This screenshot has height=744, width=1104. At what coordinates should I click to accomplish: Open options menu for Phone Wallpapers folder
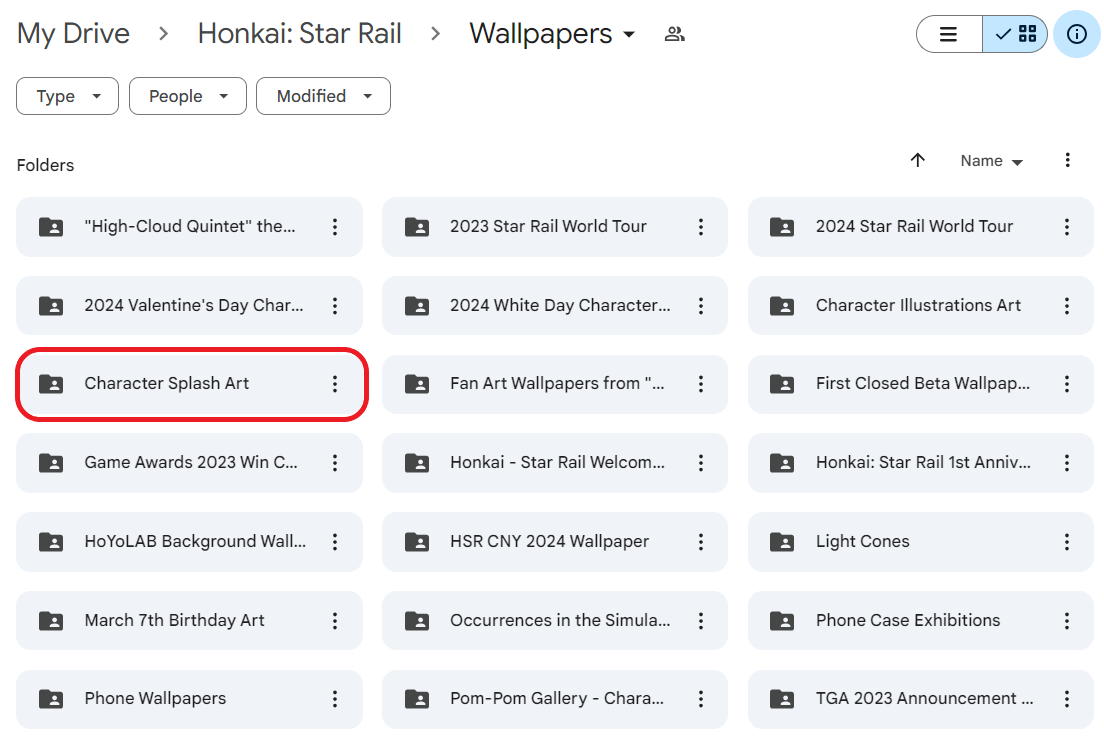click(x=335, y=699)
